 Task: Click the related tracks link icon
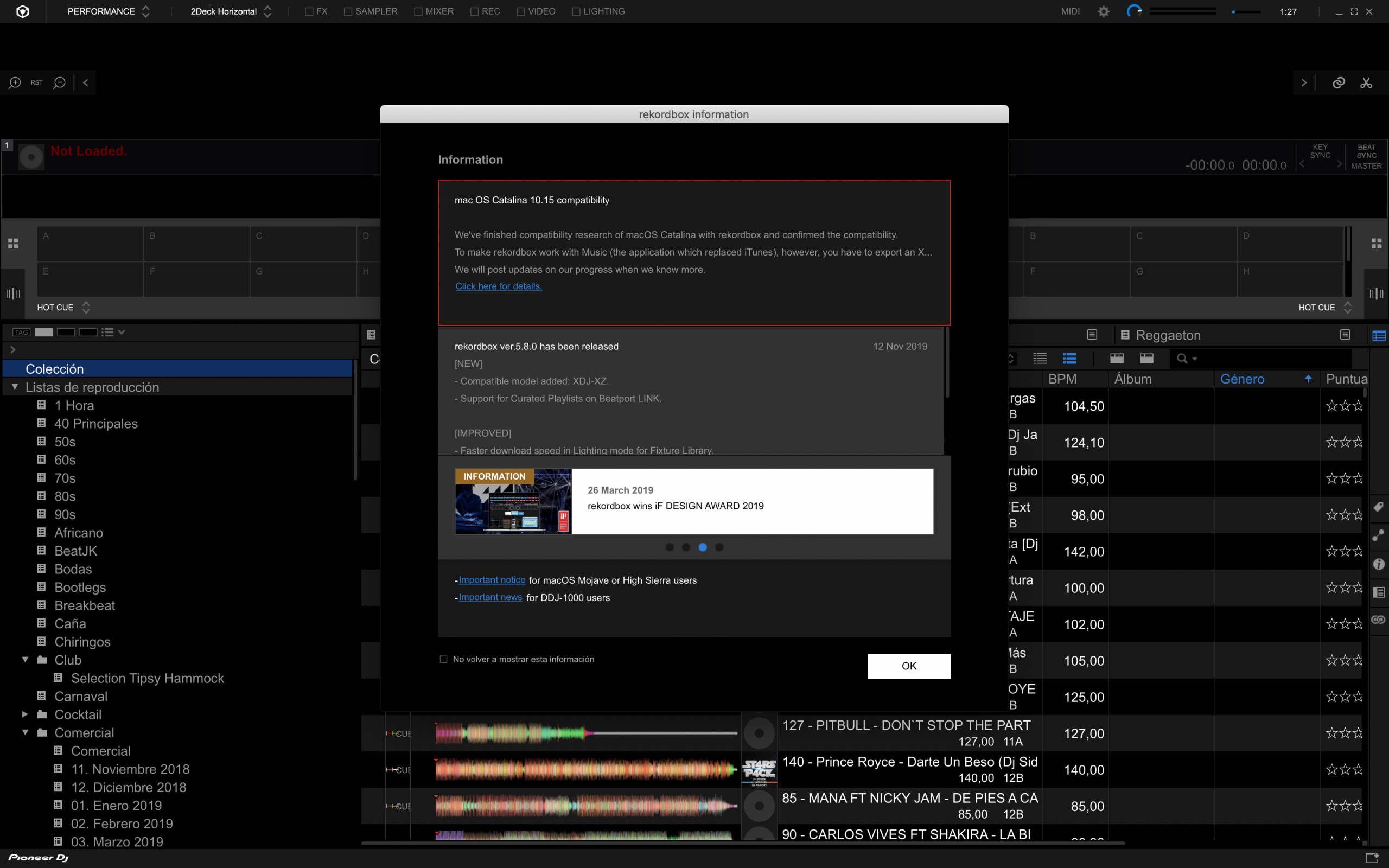point(1339,82)
